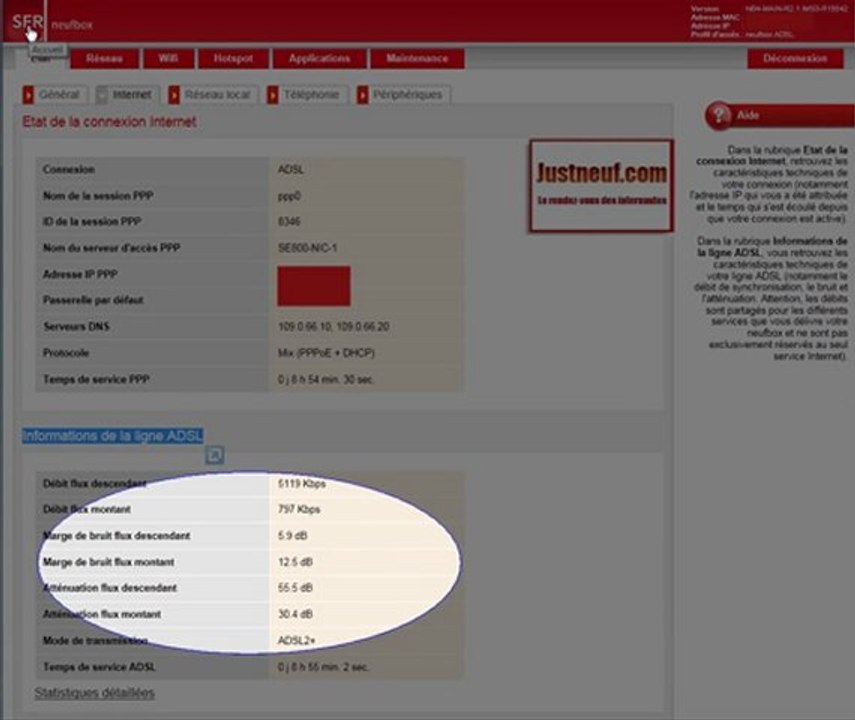Click the DNS servers value '109.0.66.10, 109.0.66.20'
The height and width of the screenshot is (720, 855).
pos(334,327)
